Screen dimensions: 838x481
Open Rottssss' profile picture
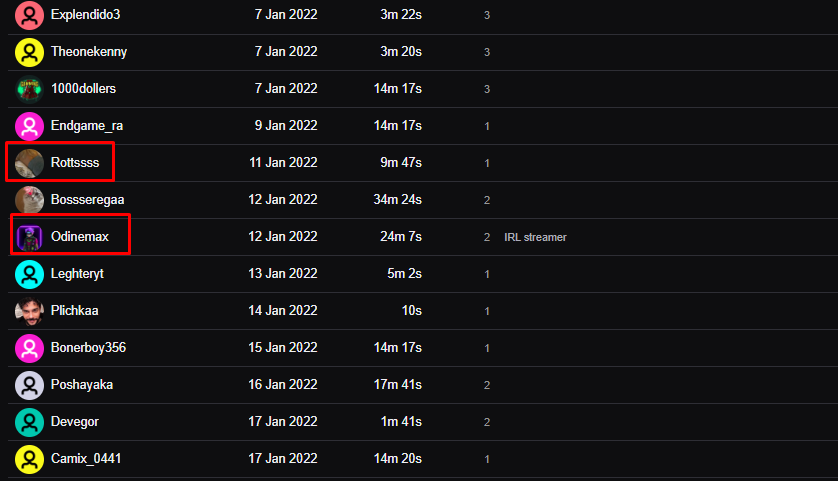pos(29,163)
